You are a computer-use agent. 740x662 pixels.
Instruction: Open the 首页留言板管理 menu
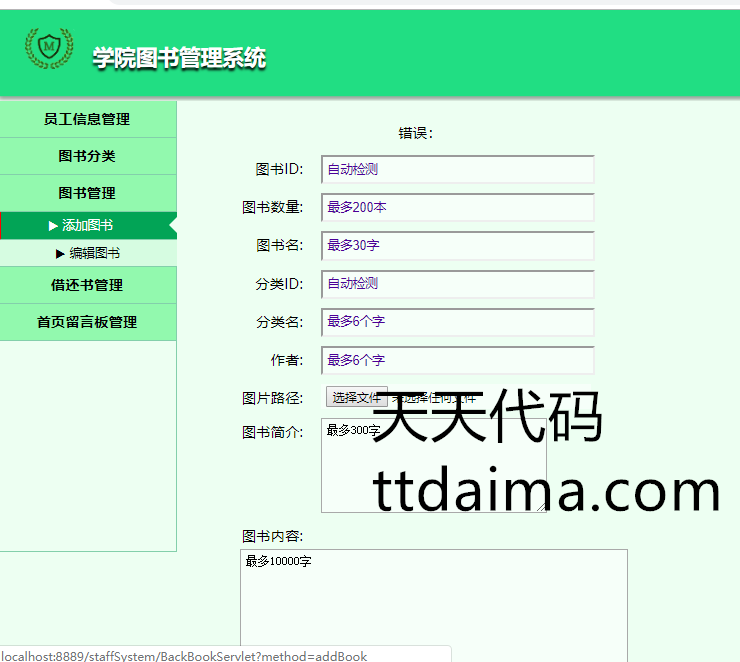(x=87, y=322)
